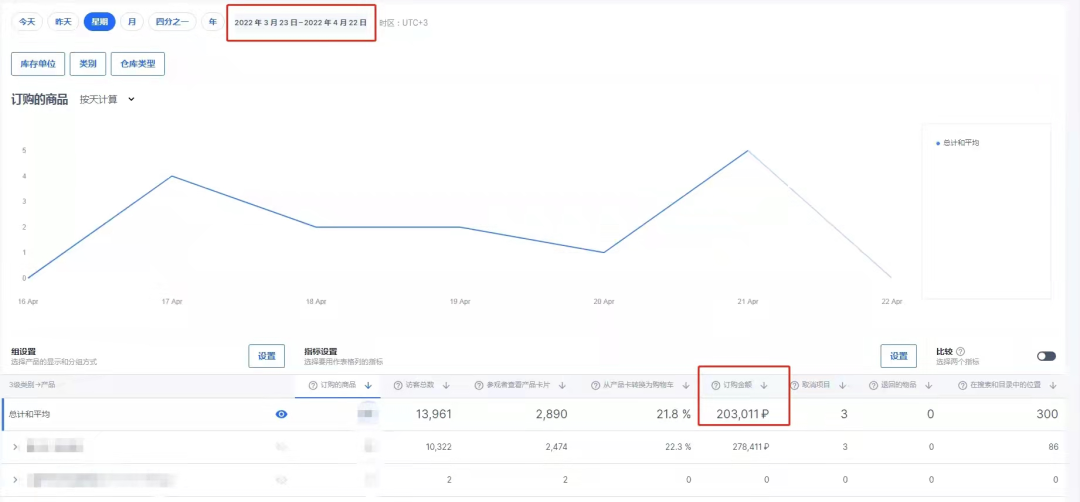The image size is (1080, 502).
Task: Turn on the 比较 switch
Action: [x=1046, y=356]
